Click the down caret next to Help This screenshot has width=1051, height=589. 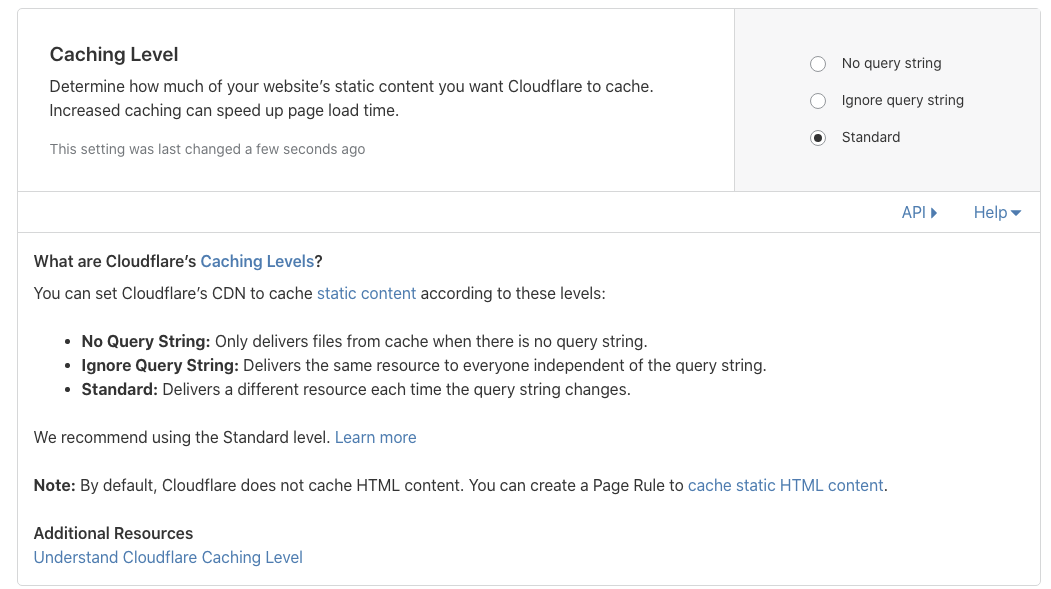1016,213
